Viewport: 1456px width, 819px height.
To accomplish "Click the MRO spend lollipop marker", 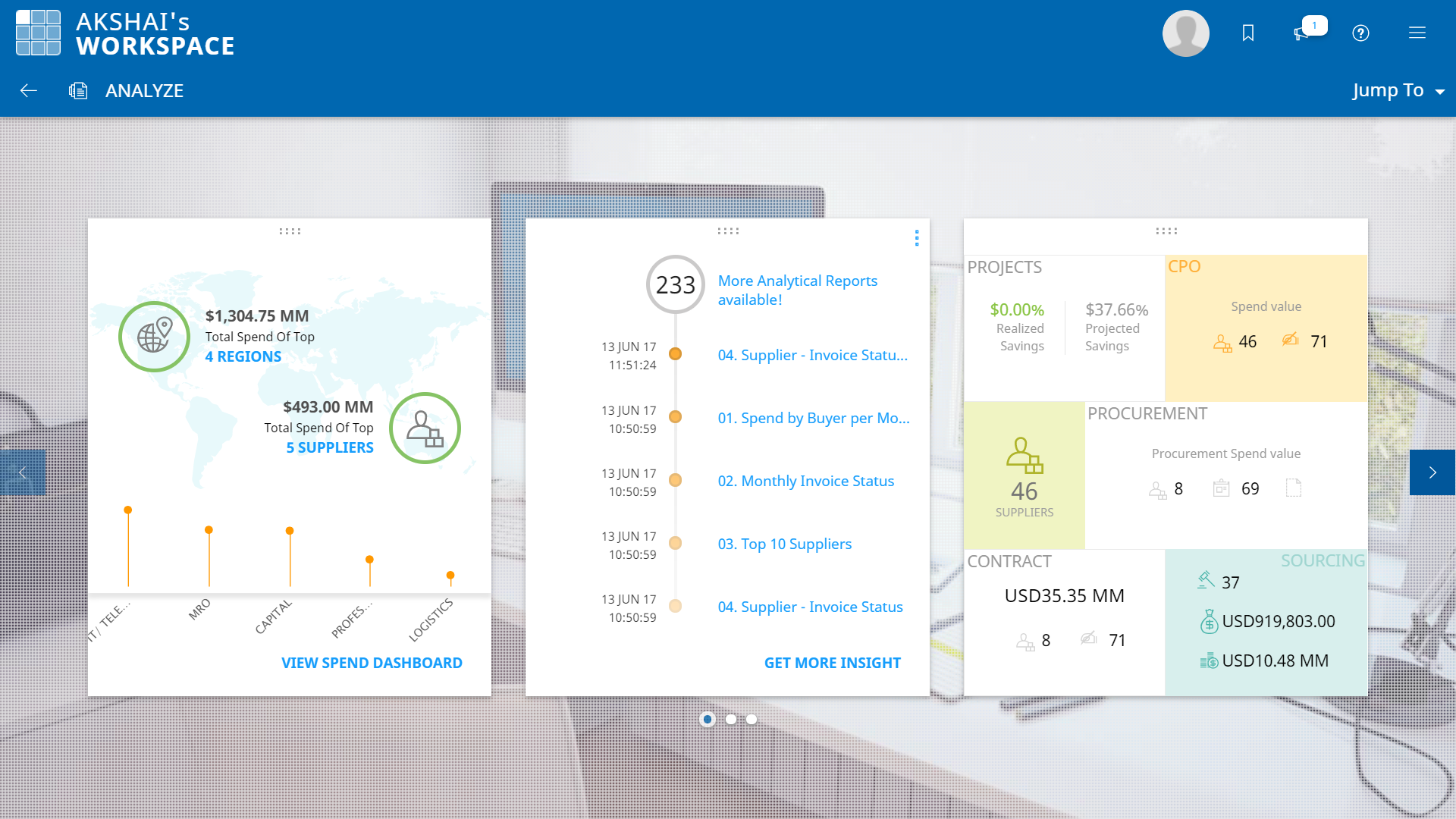I will [x=209, y=531].
